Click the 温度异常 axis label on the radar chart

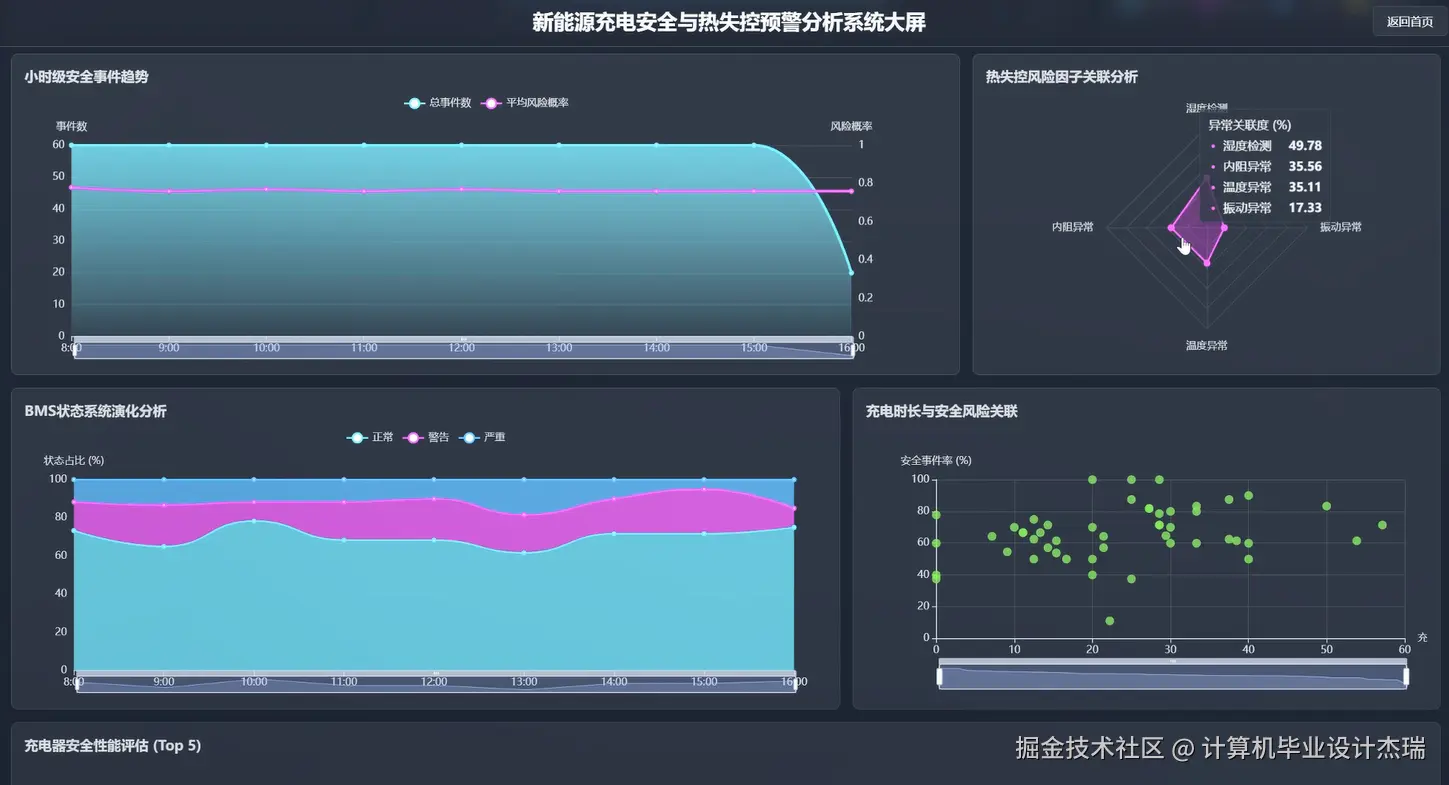pyautogui.click(x=1206, y=345)
